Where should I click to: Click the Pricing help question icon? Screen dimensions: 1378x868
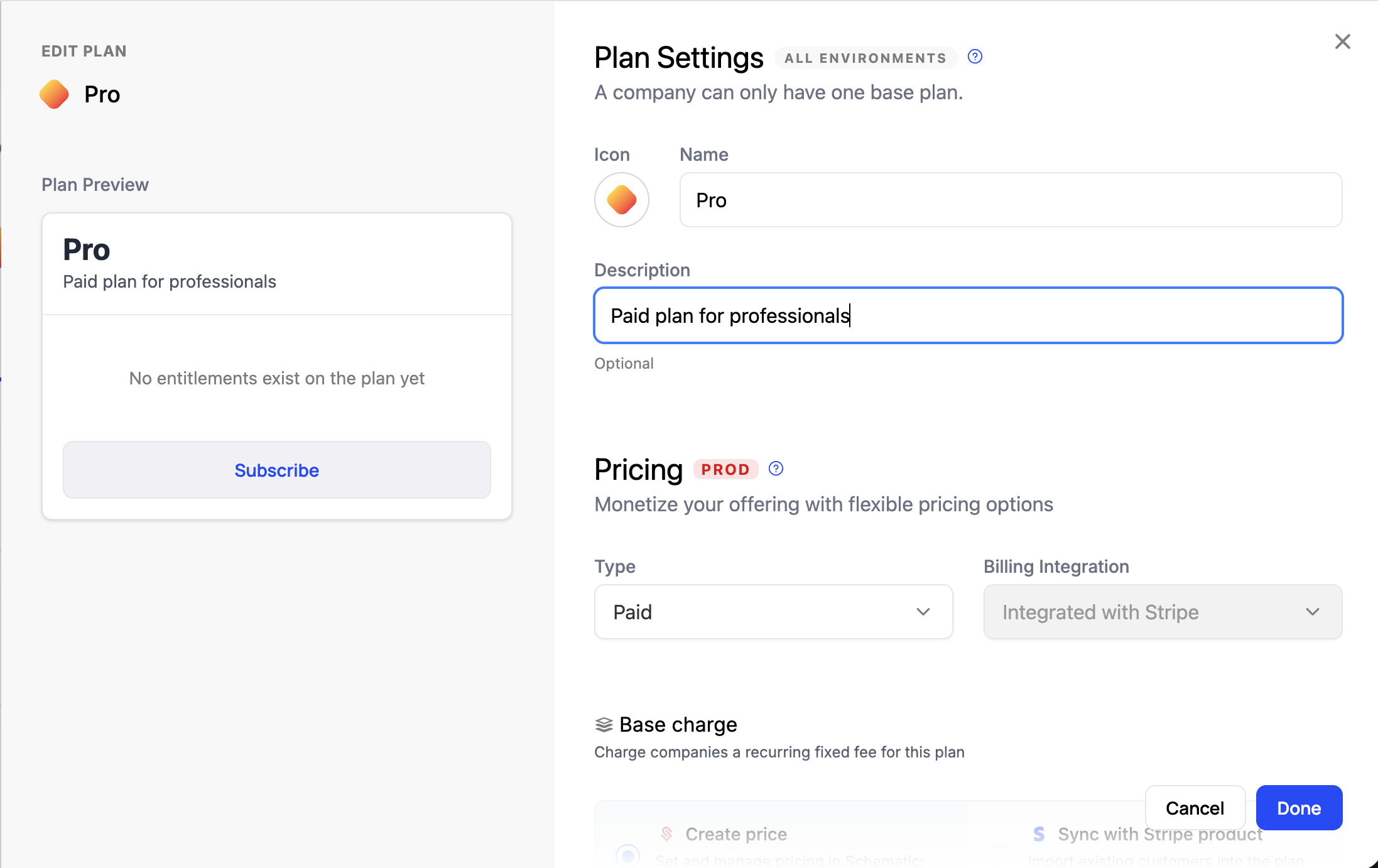[776, 469]
